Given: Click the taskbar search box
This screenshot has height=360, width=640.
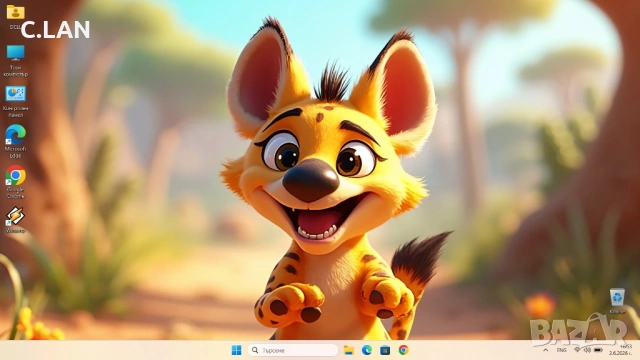Looking at the screenshot, I should click(293, 350).
